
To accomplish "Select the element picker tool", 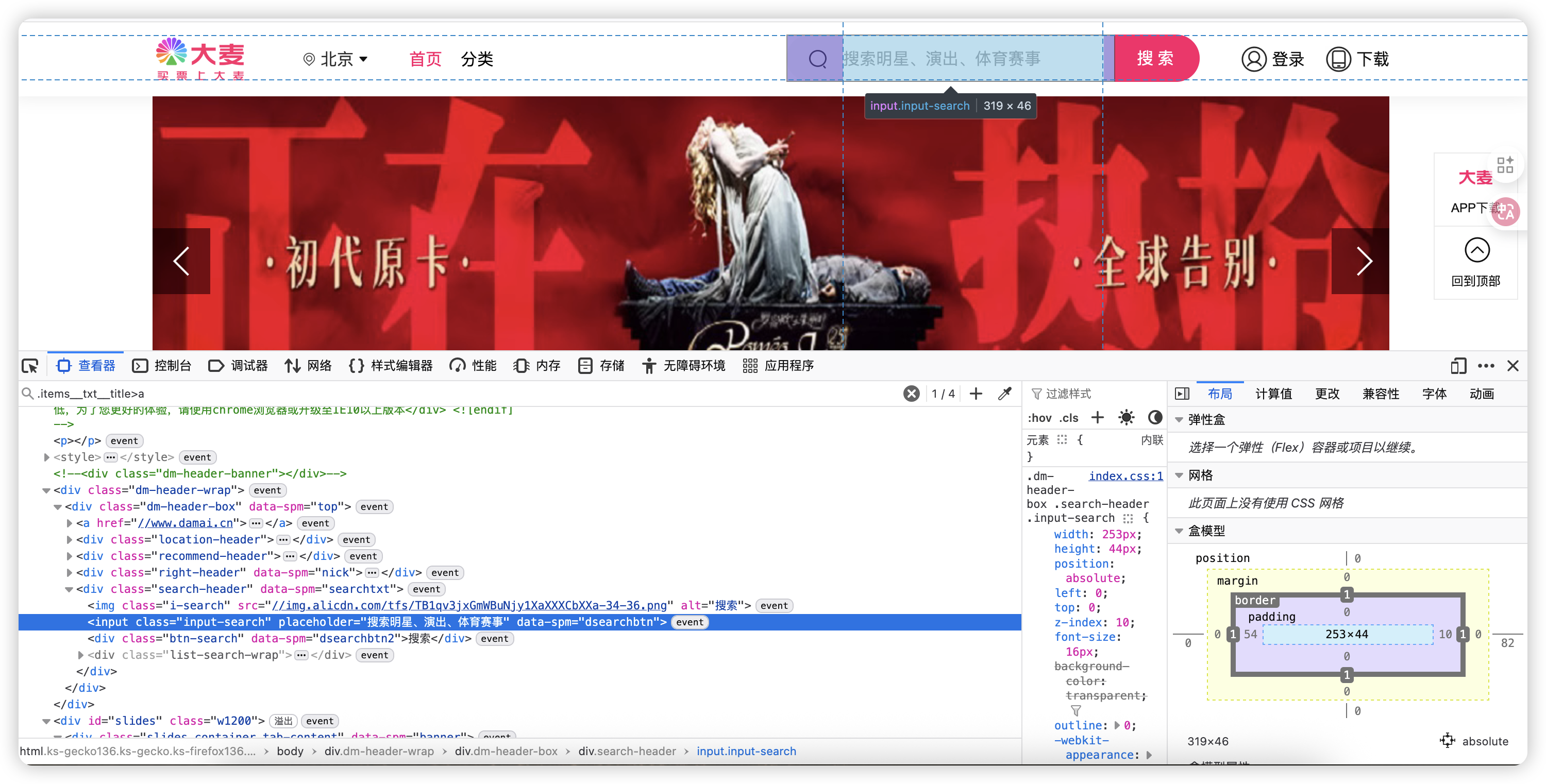I will [x=29, y=365].
